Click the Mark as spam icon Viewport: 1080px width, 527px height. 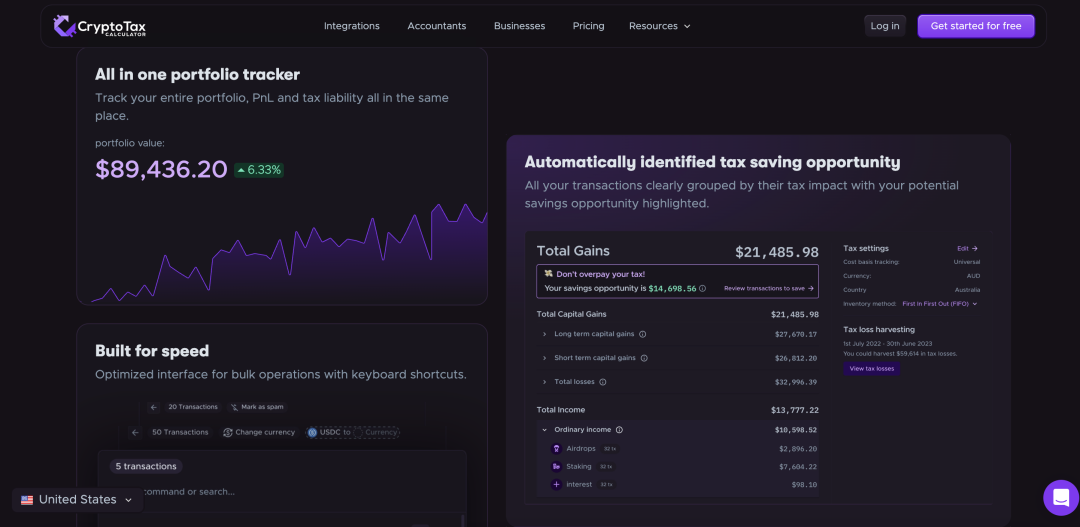(x=234, y=407)
